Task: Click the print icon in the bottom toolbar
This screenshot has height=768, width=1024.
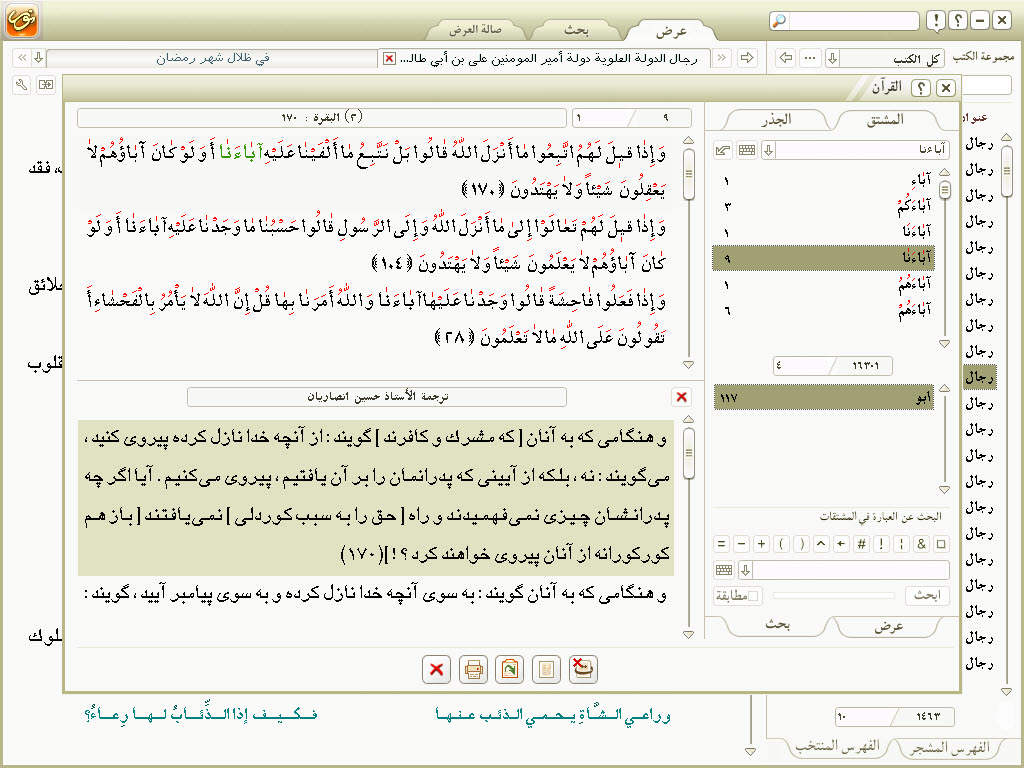Action: [x=471, y=670]
